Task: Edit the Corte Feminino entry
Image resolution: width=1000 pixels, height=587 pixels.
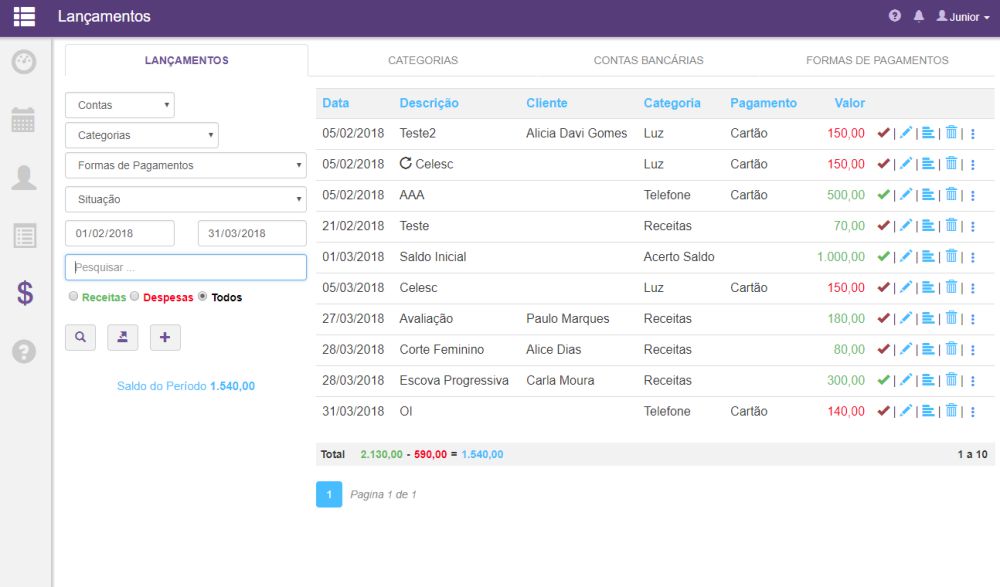Action: [x=906, y=349]
